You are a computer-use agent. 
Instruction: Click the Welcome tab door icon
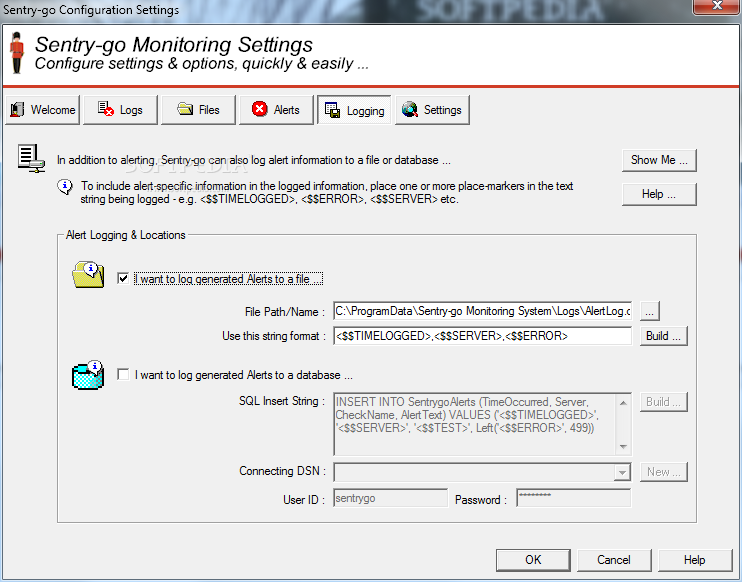click(x=18, y=110)
